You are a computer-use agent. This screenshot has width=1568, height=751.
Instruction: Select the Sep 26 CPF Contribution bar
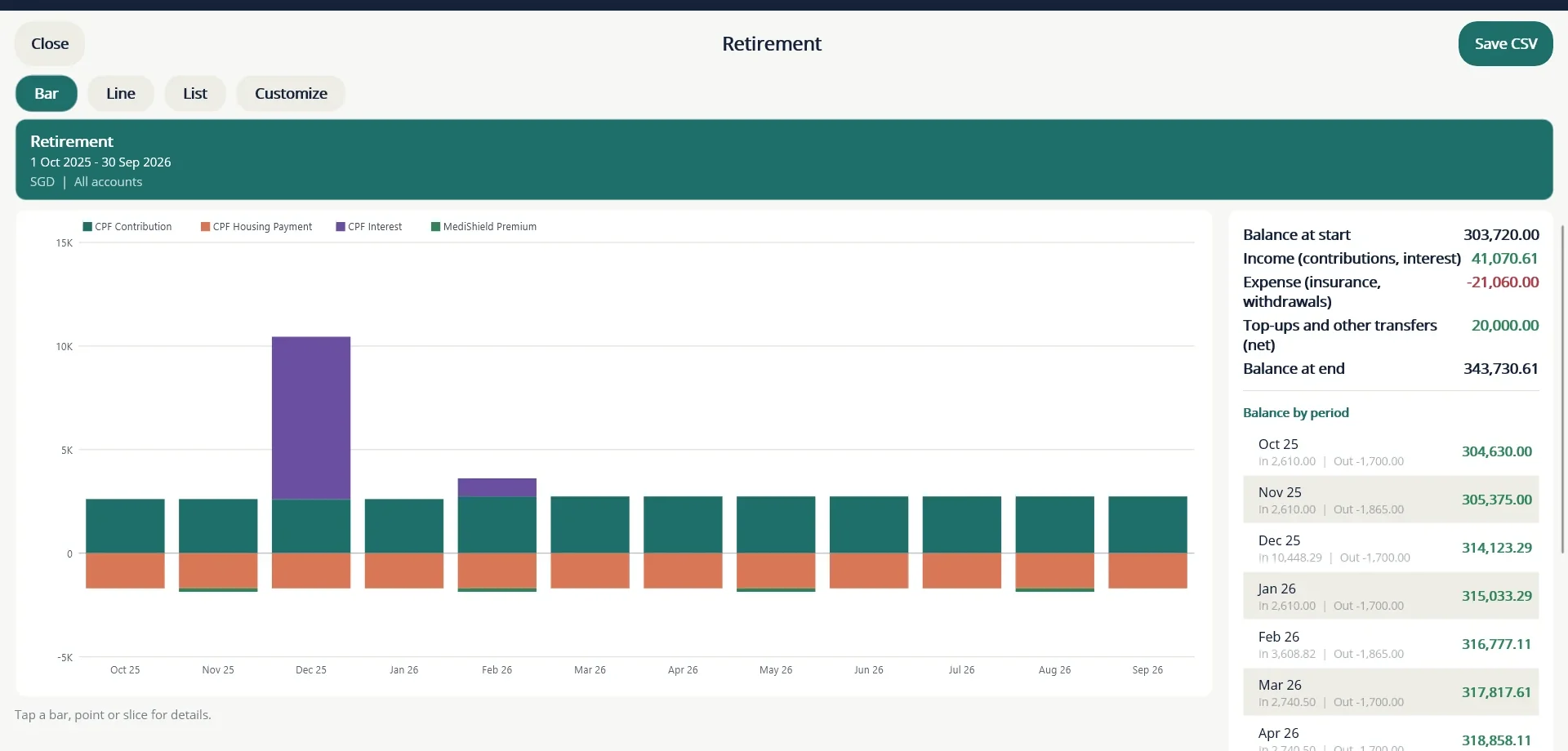click(1147, 525)
